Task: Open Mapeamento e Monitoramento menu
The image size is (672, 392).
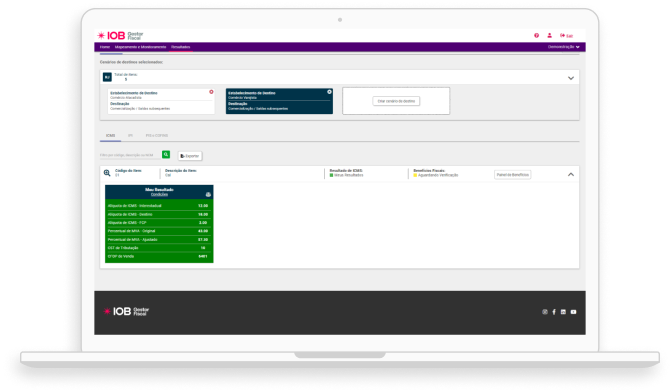Action: [140, 47]
